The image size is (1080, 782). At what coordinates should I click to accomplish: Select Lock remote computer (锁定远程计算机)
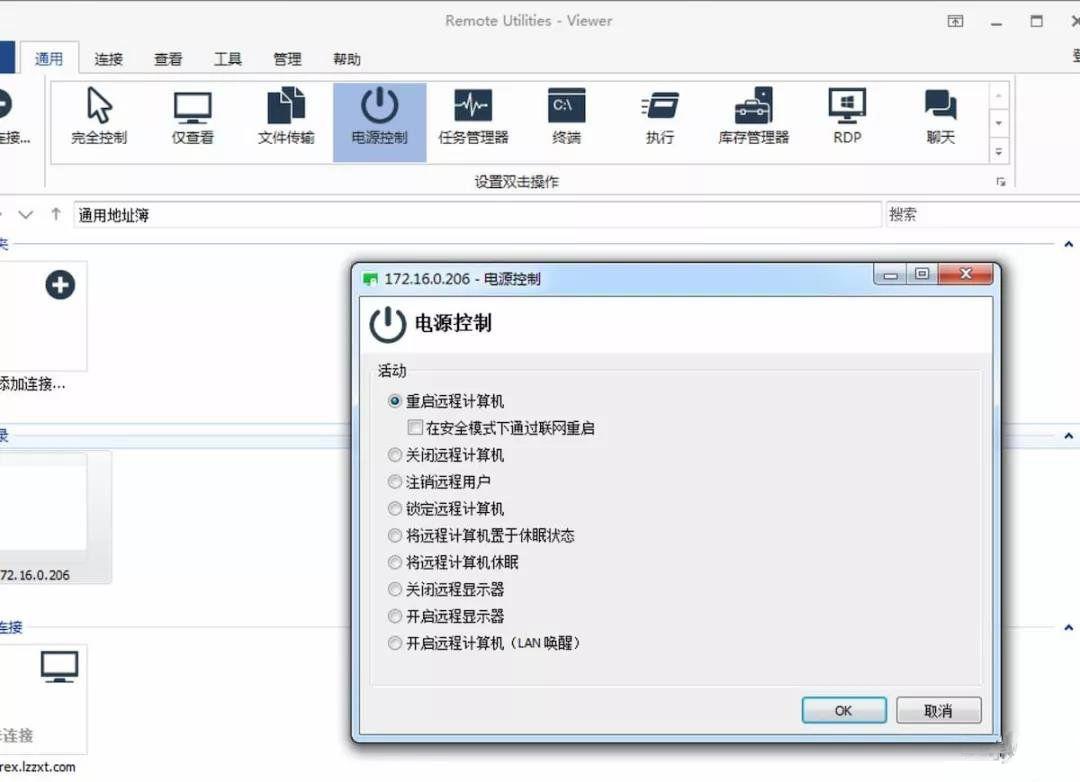[395, 508]
